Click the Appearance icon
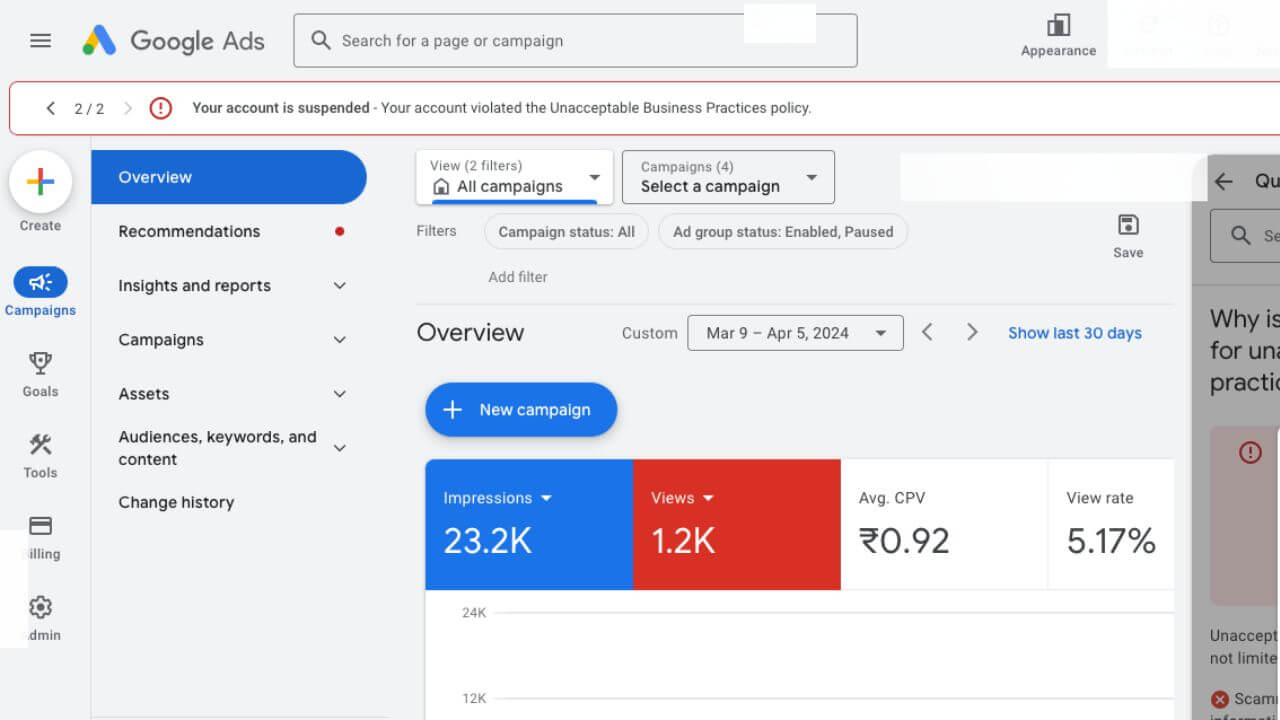 pos(1058,26)
